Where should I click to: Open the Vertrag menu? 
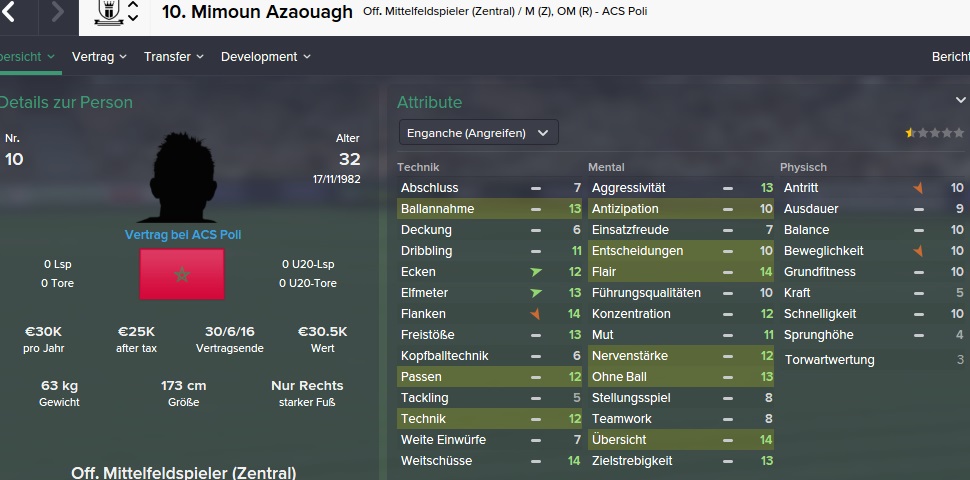coord(99,57)
